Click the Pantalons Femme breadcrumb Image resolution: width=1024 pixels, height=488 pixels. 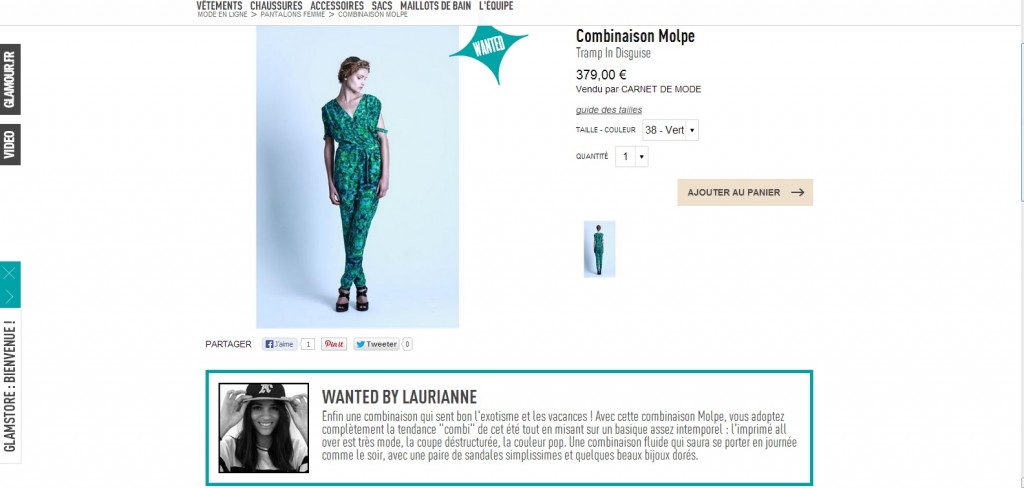[x=293, y=14]
